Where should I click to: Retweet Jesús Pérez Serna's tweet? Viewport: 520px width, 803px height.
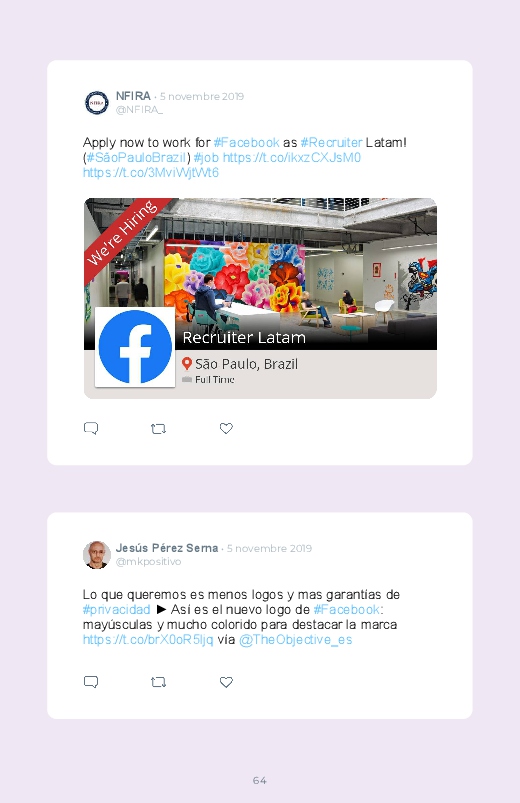point(158,682)
